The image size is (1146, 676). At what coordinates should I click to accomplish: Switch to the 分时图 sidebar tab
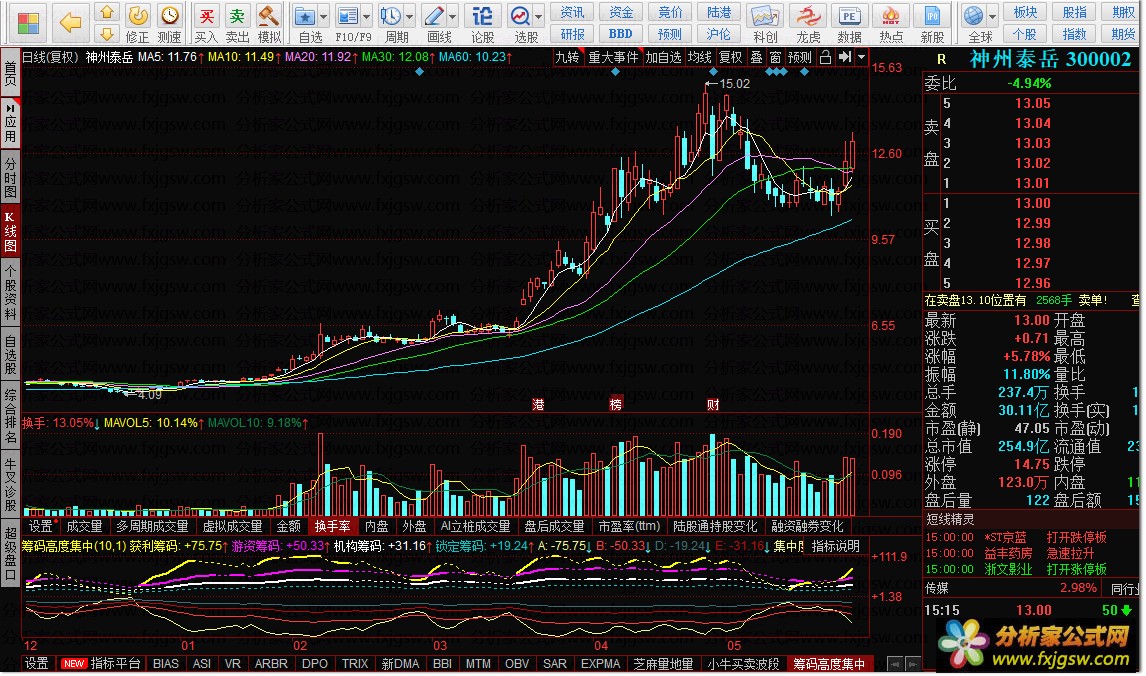click(x=10, y=176)
